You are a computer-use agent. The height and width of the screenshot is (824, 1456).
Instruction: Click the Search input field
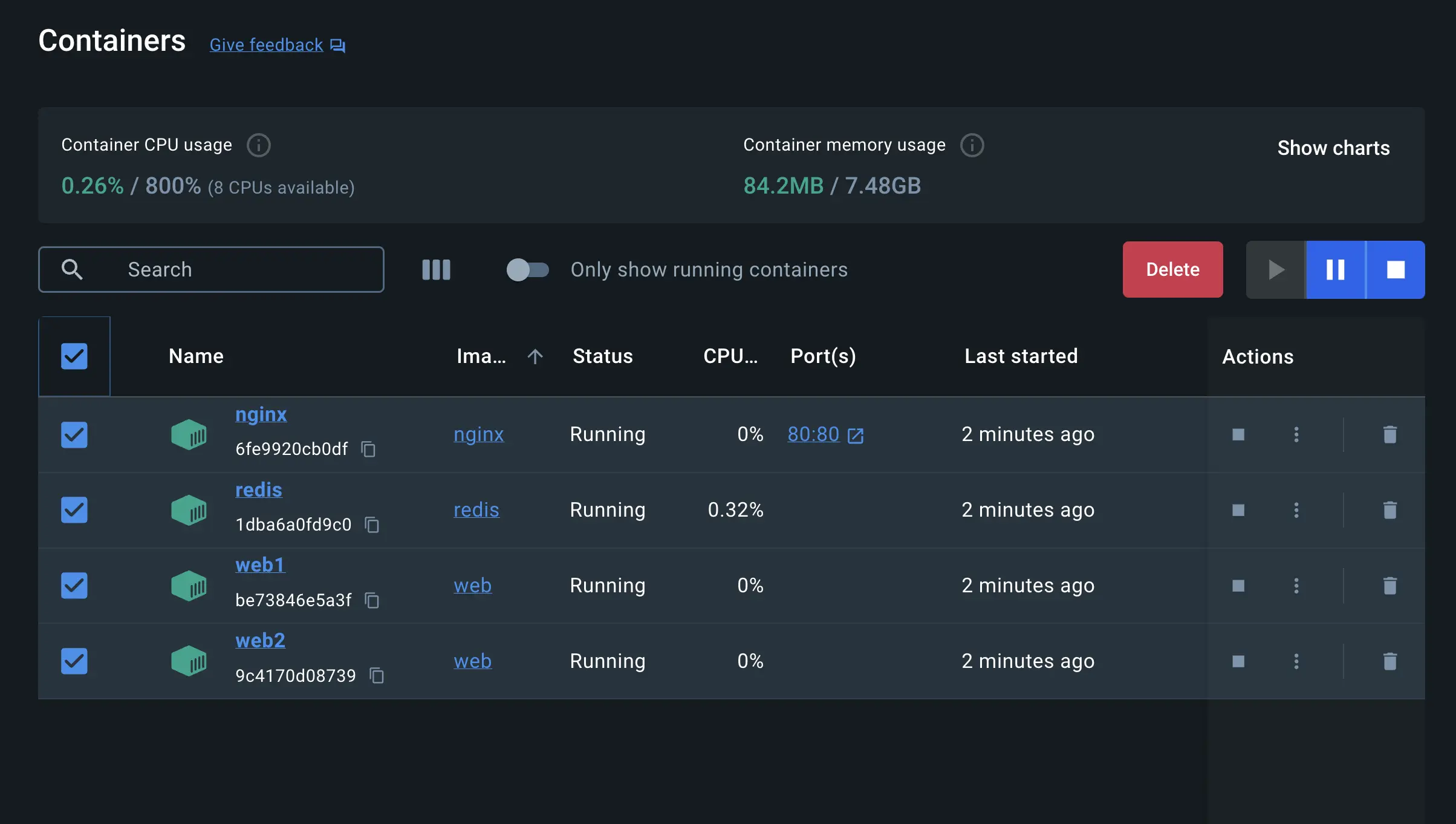211,269
